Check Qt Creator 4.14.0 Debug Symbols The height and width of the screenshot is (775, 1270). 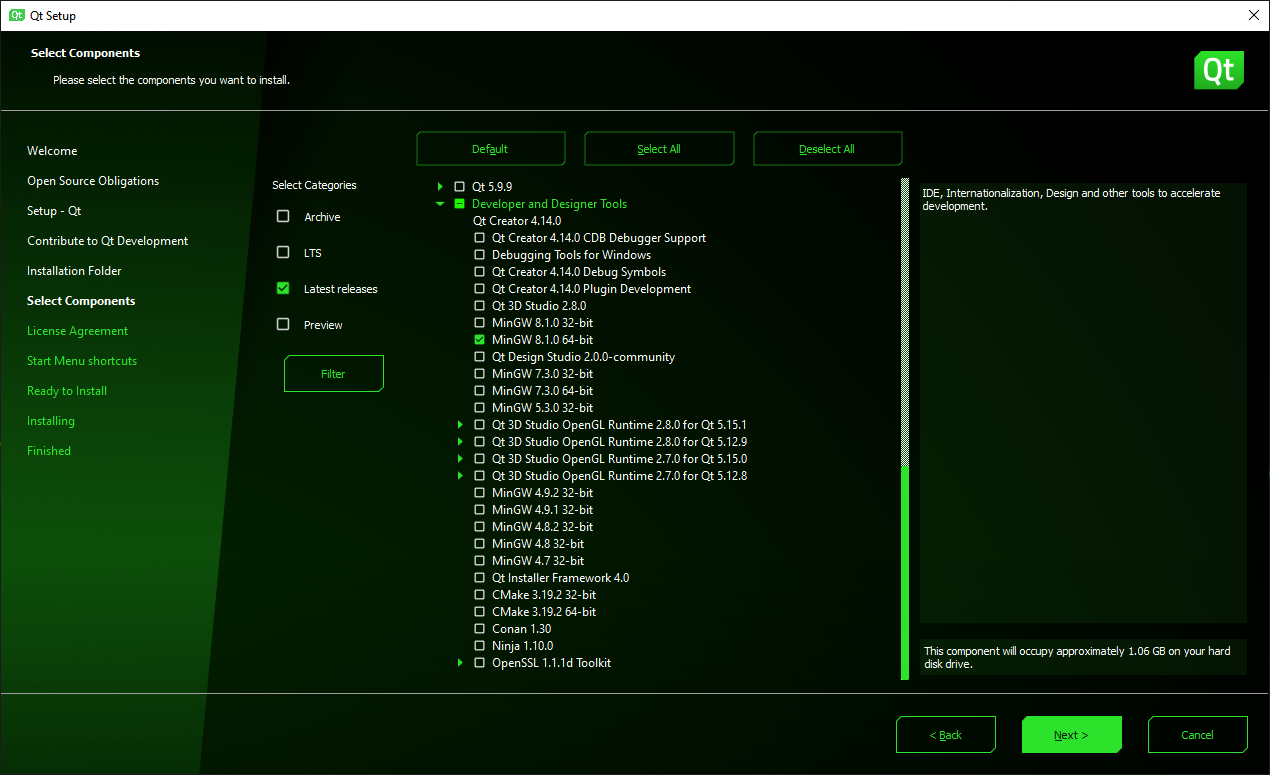tap(480, 272)
